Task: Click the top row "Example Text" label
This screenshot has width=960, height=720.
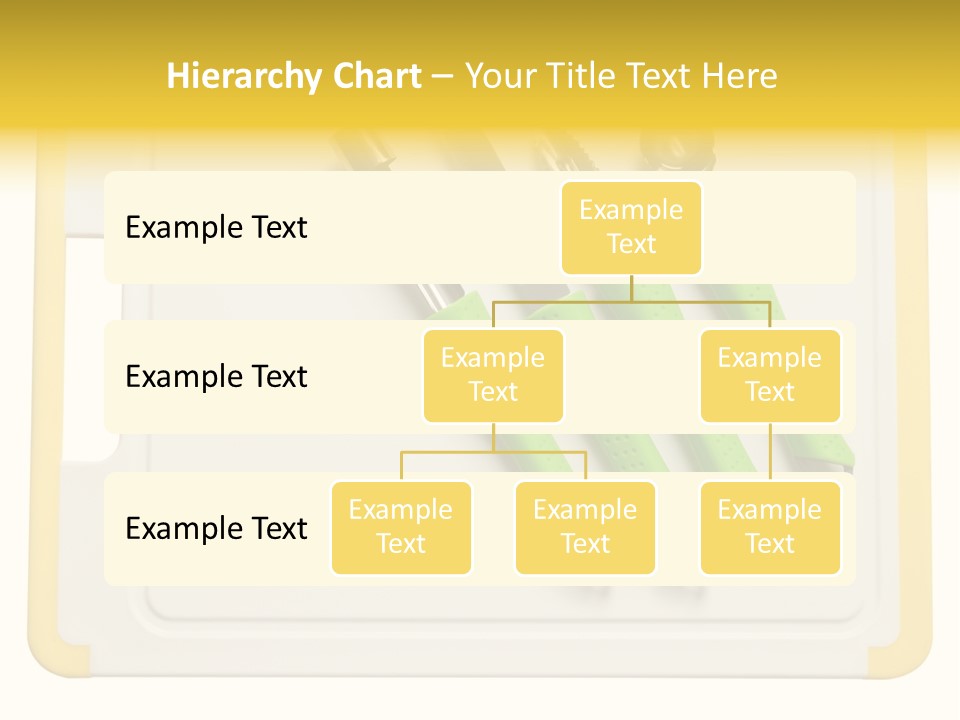Action: pyautogui.click(x=216, y=227)
